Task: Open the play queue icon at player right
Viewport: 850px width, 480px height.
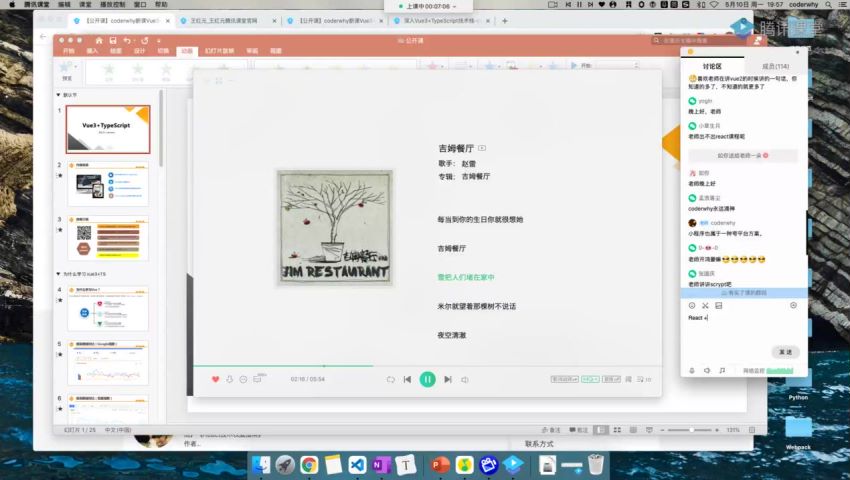Action: pos(643,379)
